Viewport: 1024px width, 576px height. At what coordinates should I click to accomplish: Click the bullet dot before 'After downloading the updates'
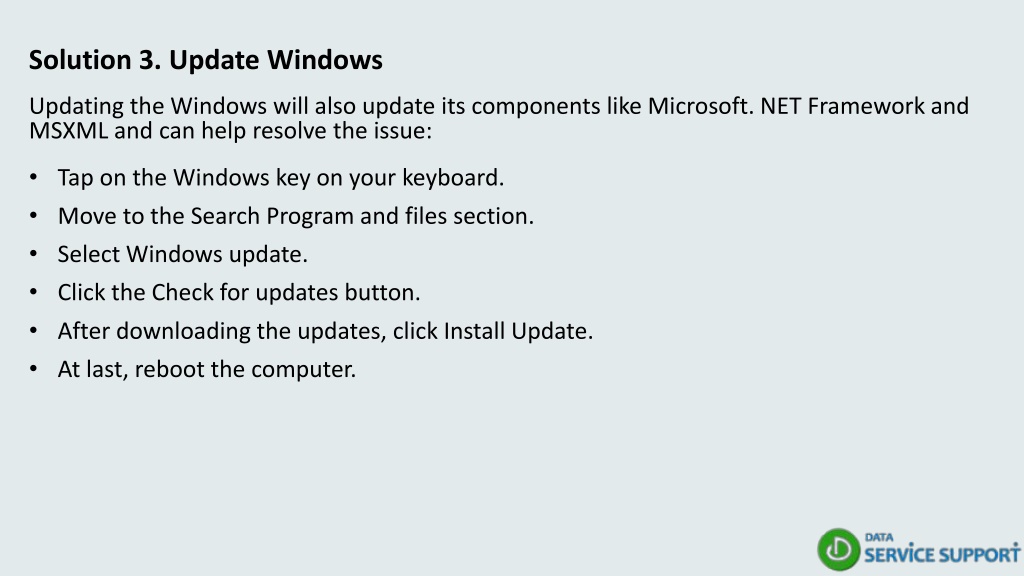point(33,330)
